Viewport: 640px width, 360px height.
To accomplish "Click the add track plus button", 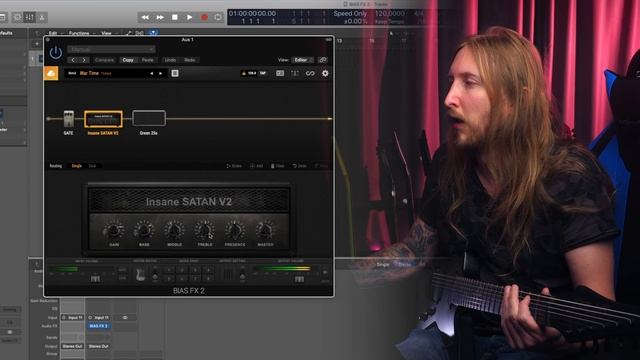I will tap(37, 44).
